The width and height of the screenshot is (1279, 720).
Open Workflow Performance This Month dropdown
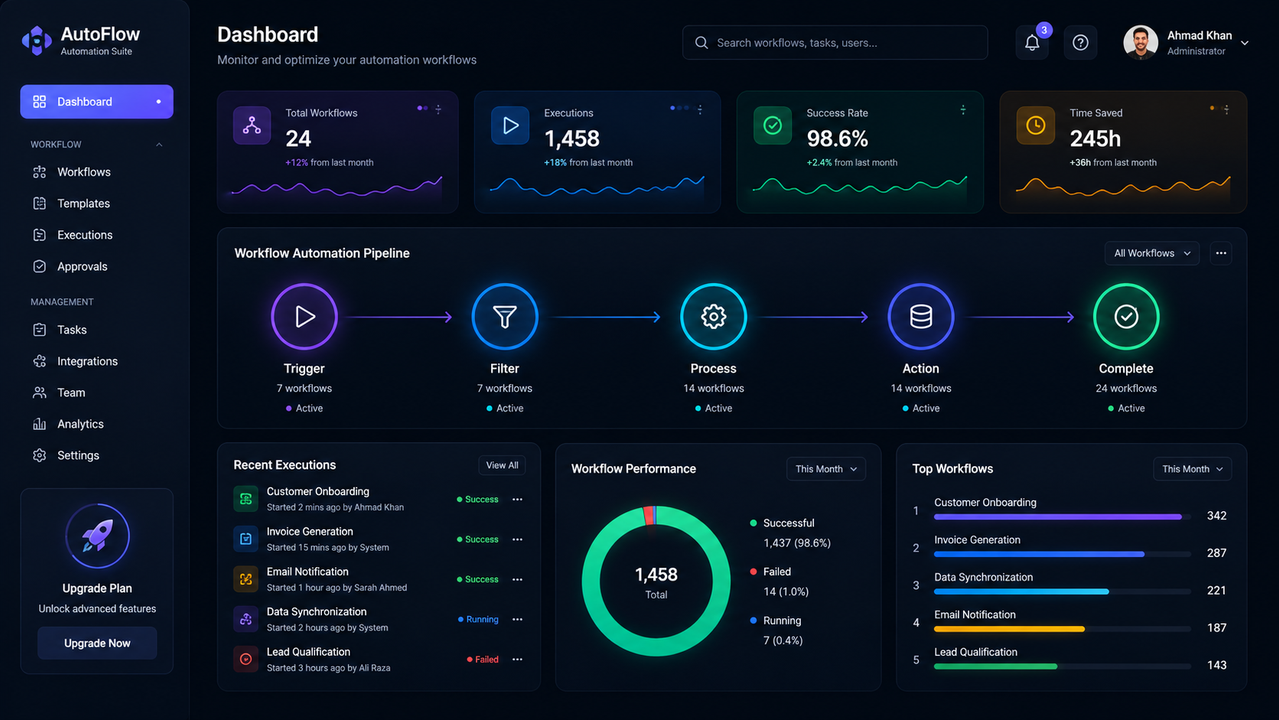(826, 469)
